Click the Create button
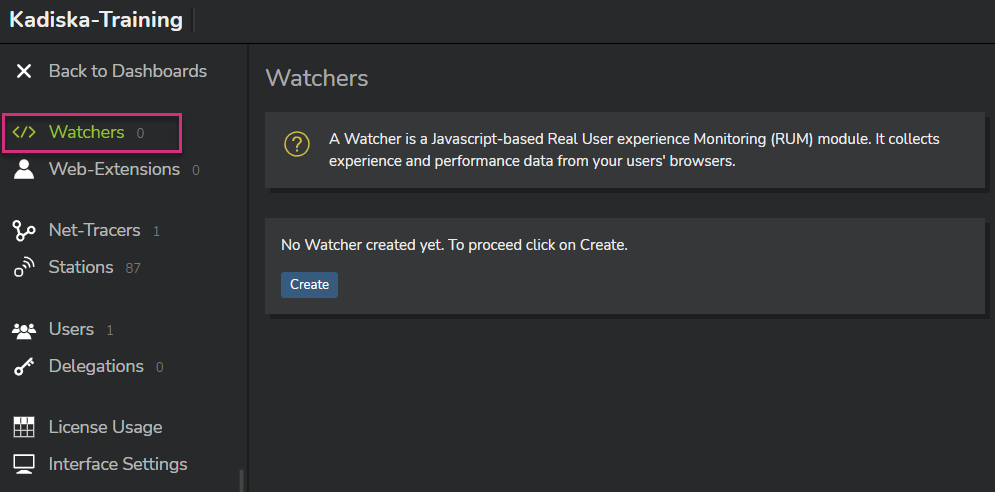The height and width of the screenshot is (492, 995). 310,285
